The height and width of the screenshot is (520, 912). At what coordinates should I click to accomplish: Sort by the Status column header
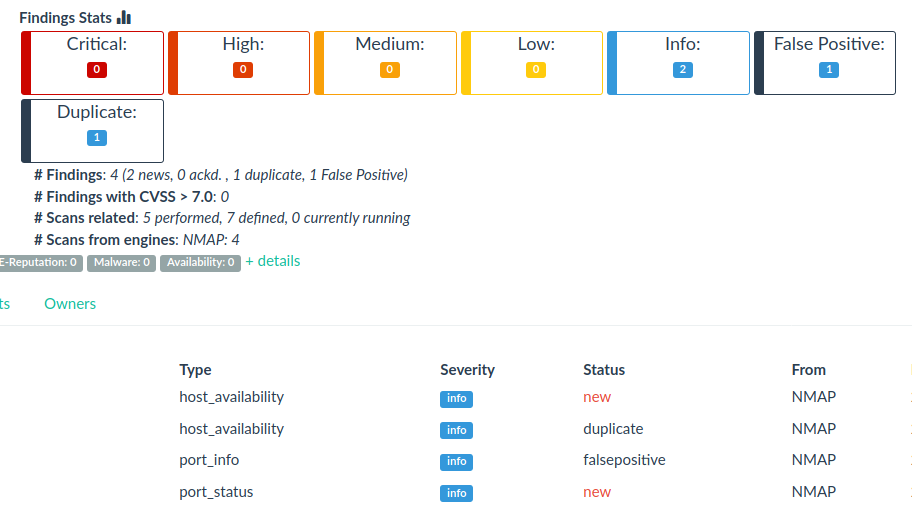[604, 370]
